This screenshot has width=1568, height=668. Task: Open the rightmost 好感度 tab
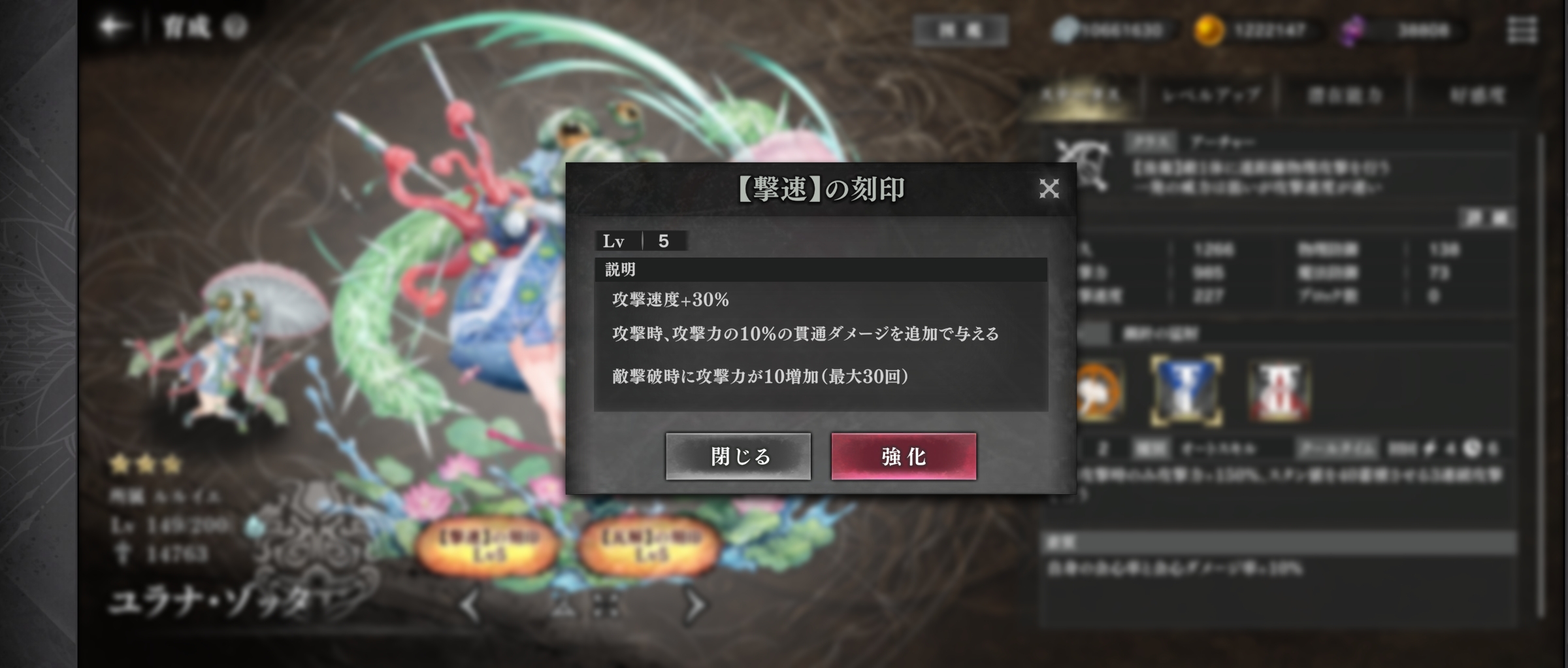point(1477,95)
